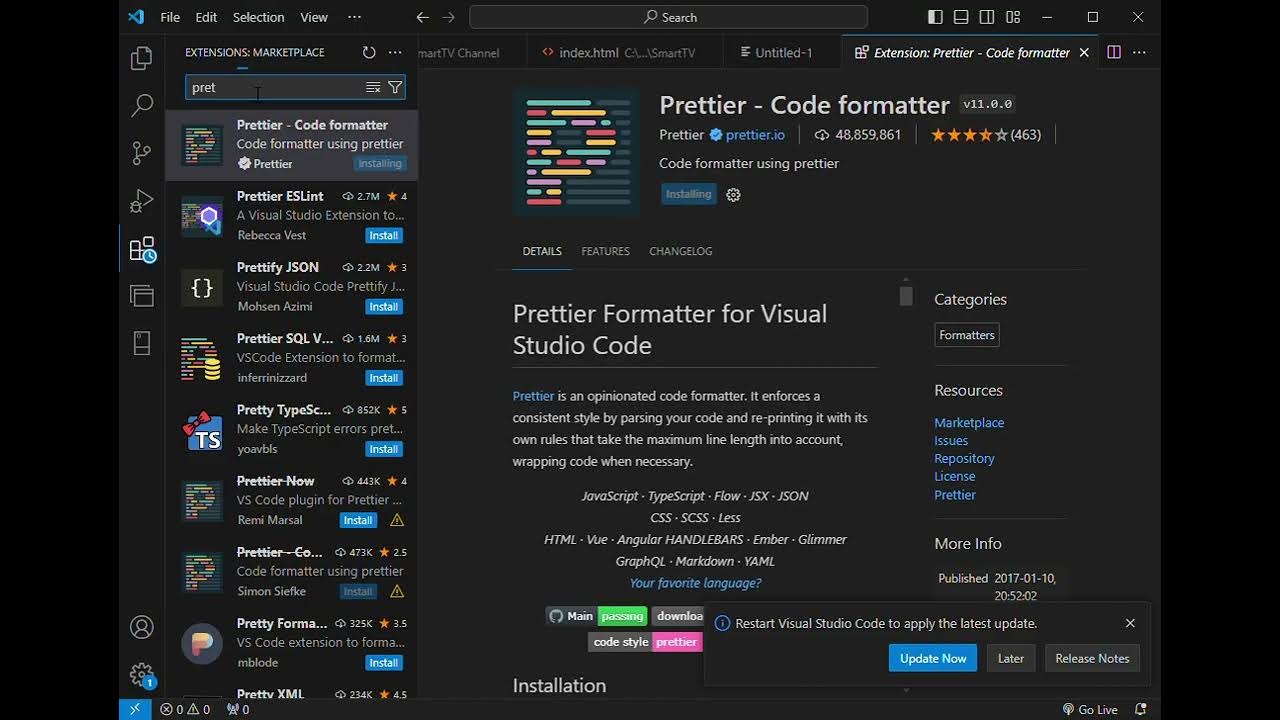1280x720 pixels.
Task: Install the Prettier Now extension
Action: (x=358, y=520)
